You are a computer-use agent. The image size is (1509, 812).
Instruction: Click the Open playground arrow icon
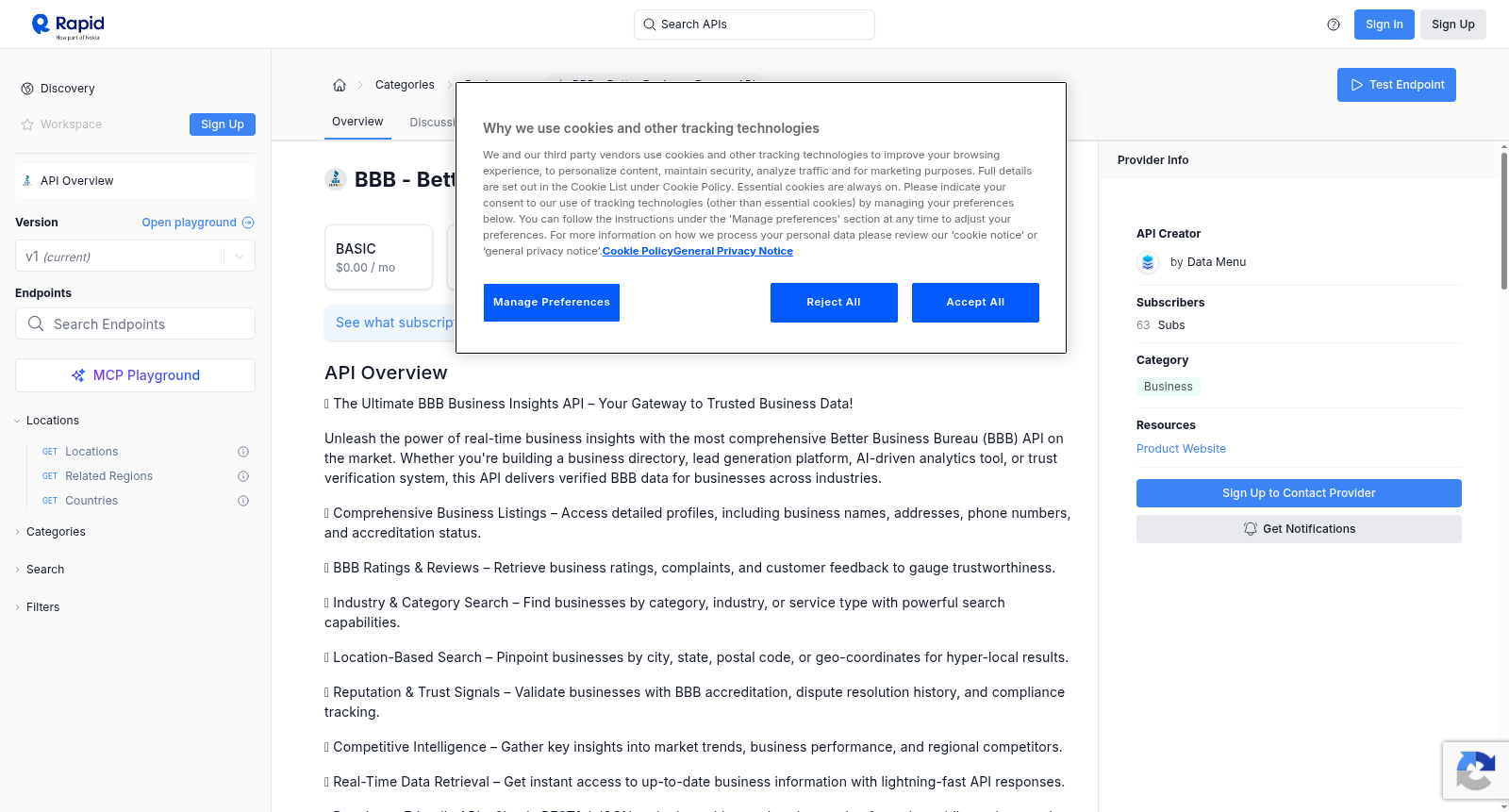click(248, 223)
